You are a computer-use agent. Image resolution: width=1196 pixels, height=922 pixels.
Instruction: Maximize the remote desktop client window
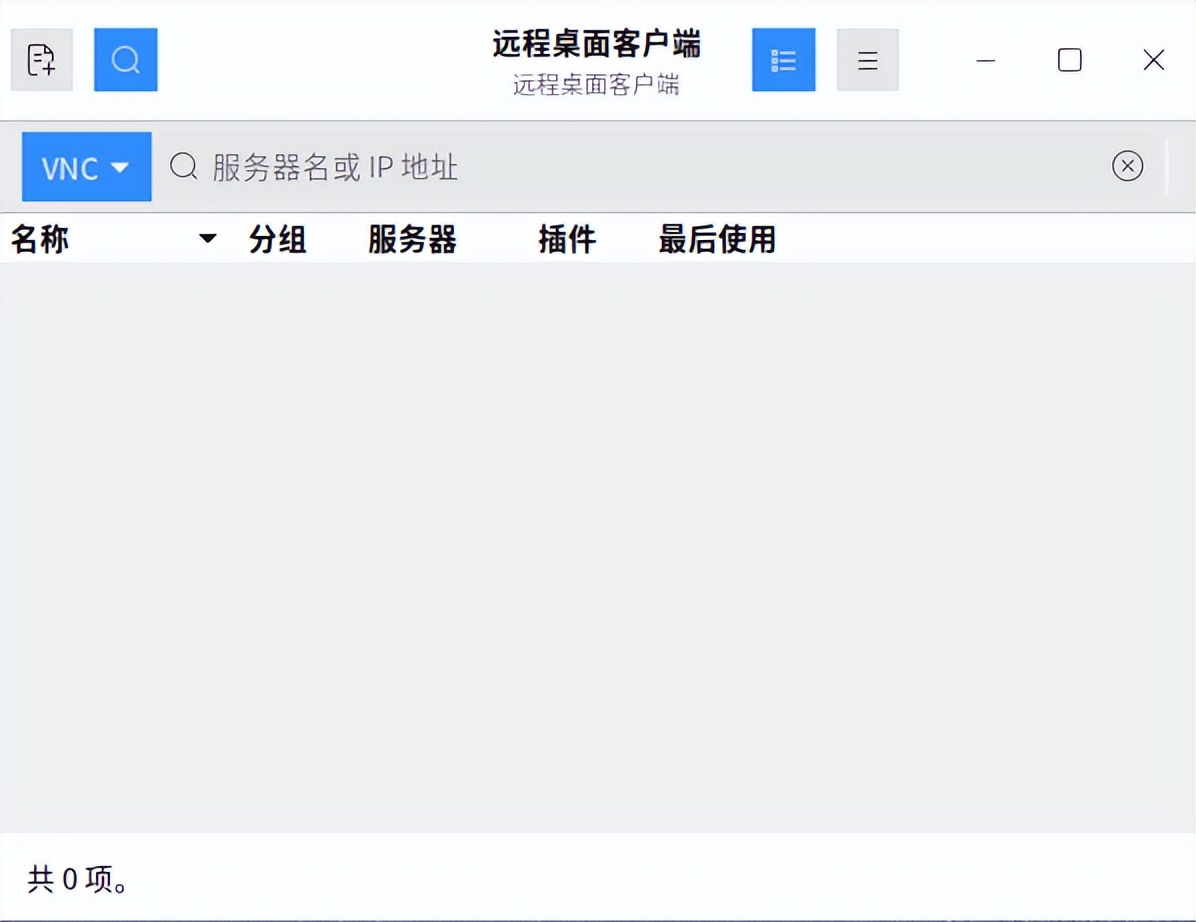1069,60
